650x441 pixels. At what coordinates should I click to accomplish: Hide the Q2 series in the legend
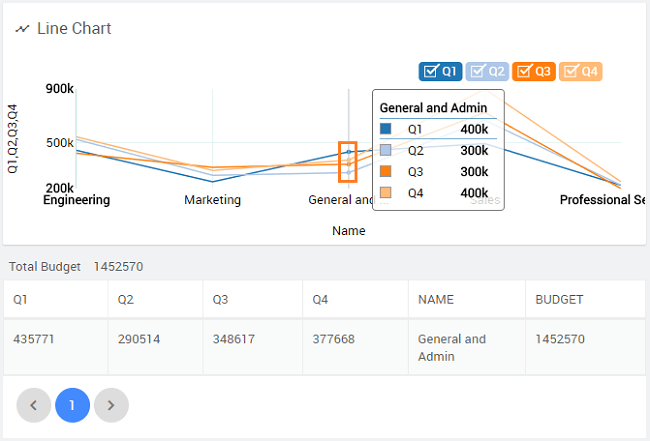487,71
